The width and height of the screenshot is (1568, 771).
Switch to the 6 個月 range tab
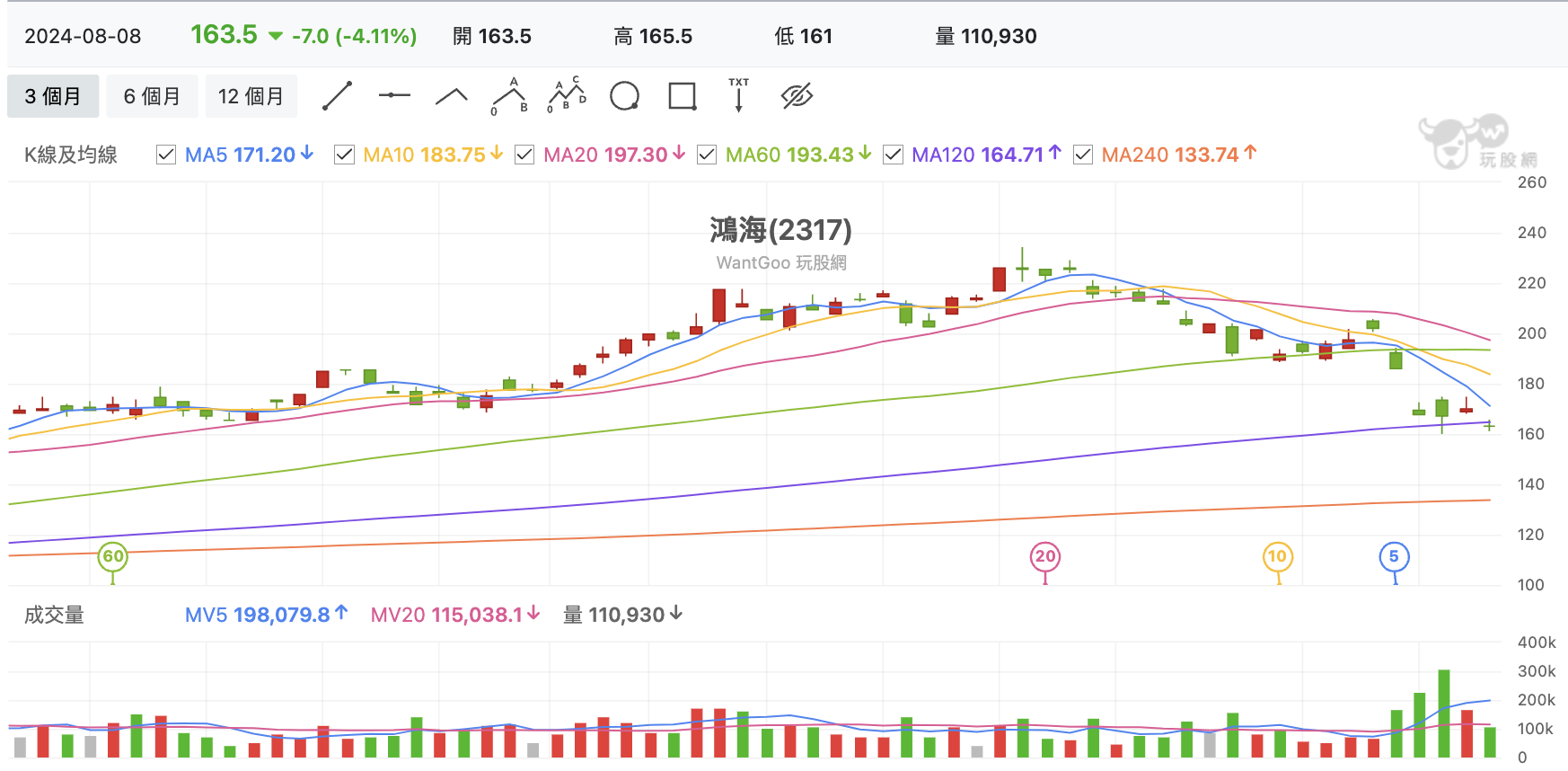coord(152,96)
